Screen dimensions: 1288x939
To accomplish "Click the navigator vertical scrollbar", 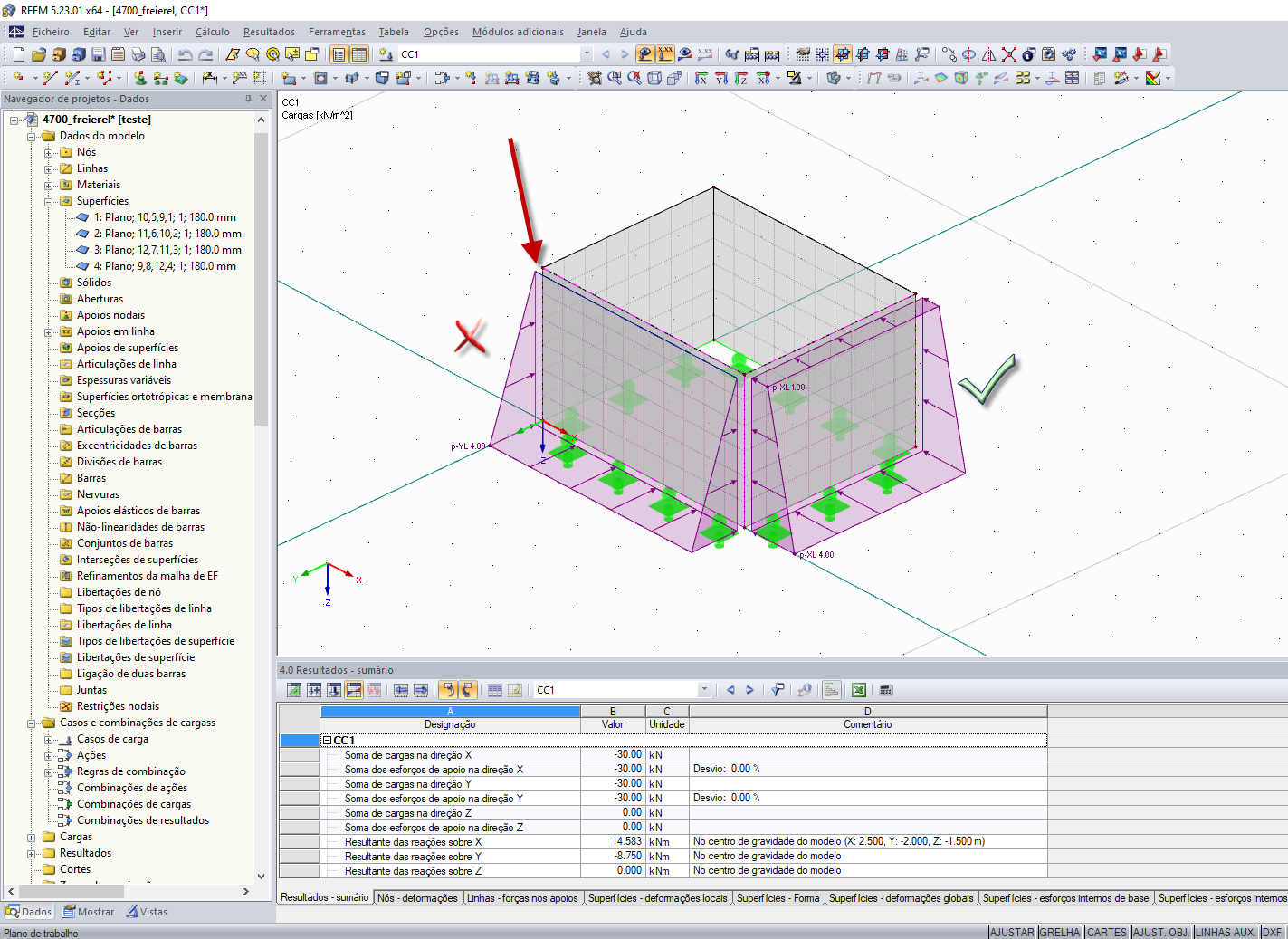I will pos(262,281).
